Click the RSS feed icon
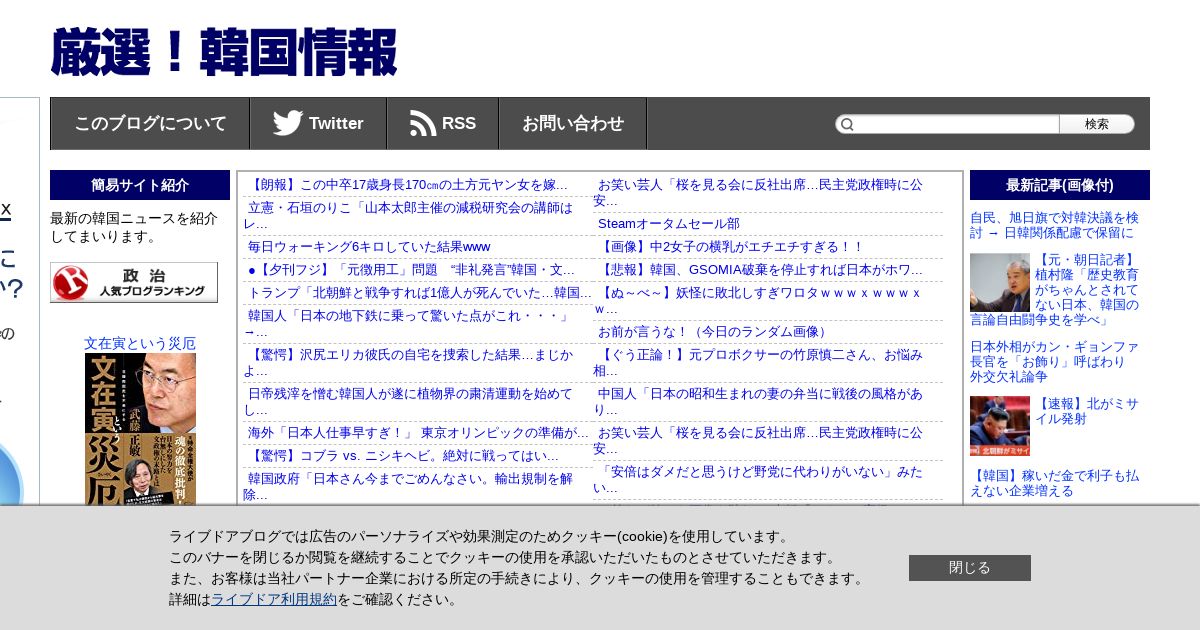The image size is (1200, 630). tap(423, 123)
